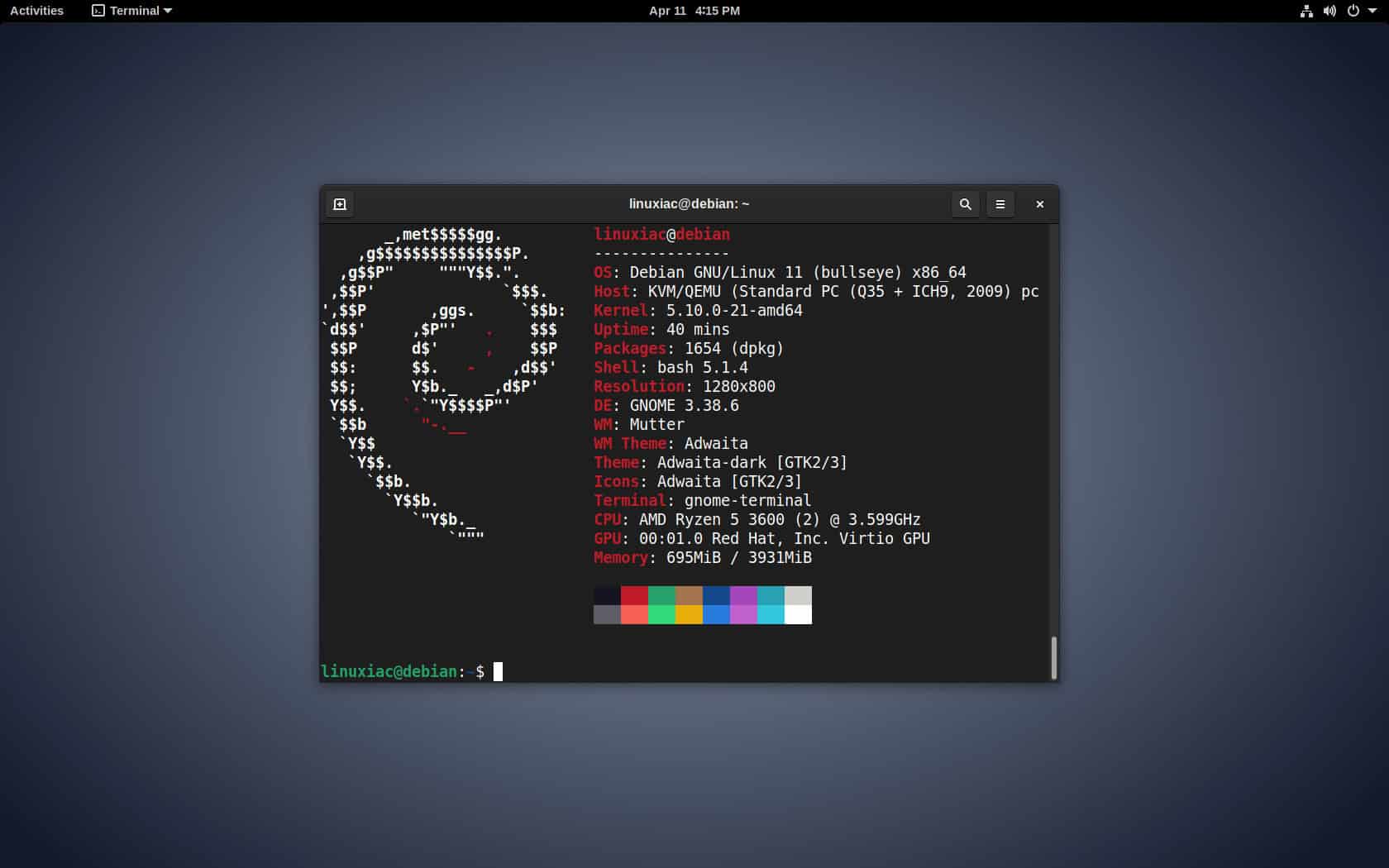The height and width of the screenshot is (868, 1389).
Task: Open a new terminal tab
Action: [x=340, y=204]
